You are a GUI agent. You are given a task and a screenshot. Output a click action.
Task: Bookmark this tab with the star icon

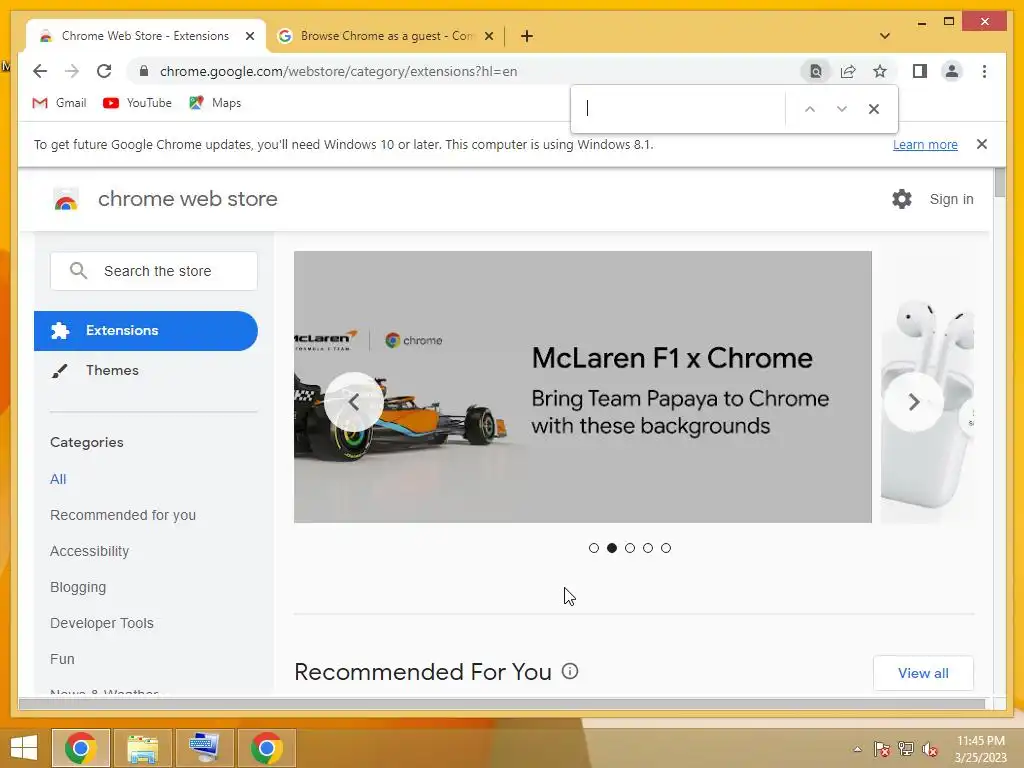tap(880, 71)
